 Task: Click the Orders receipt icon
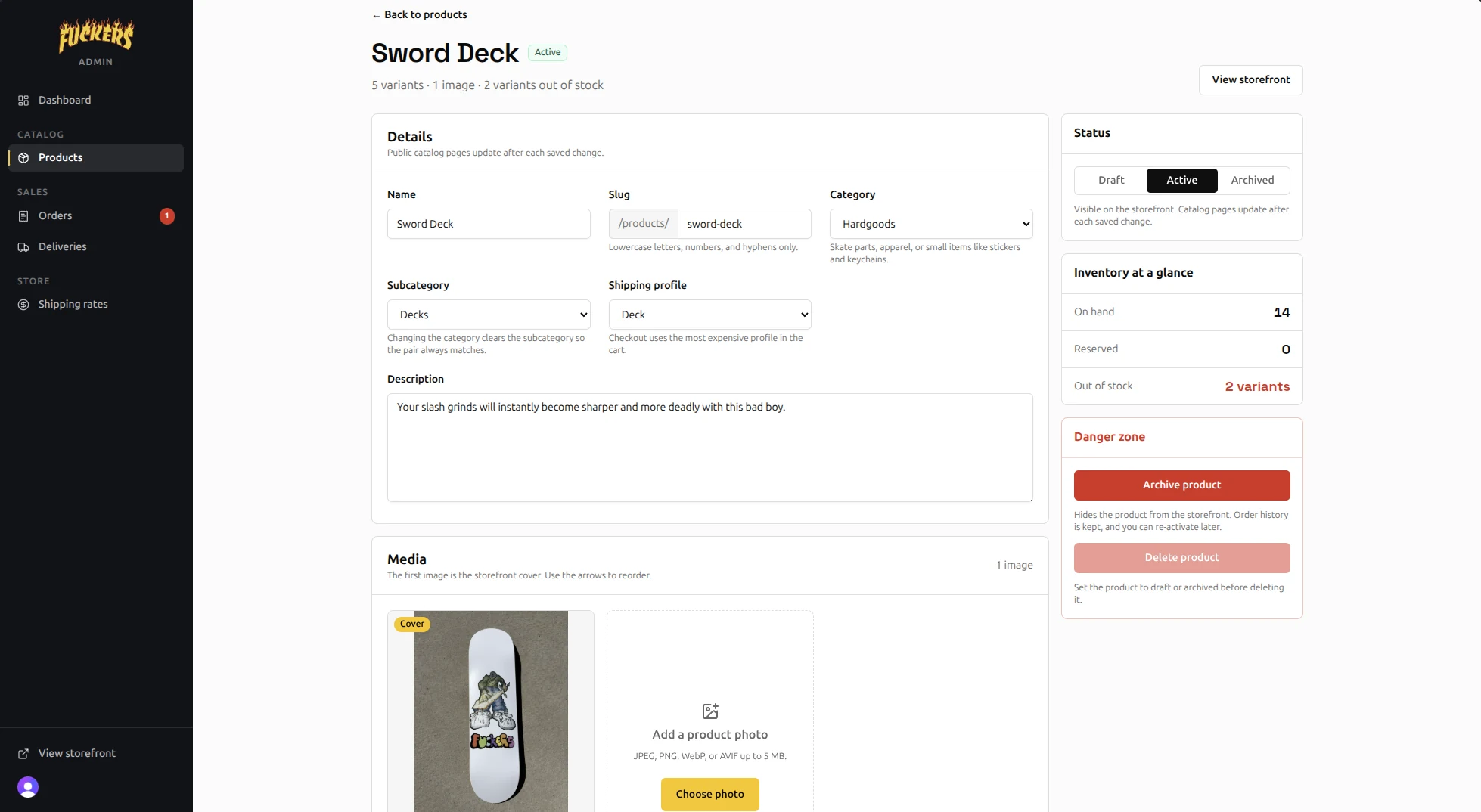[x=23, y=216]
